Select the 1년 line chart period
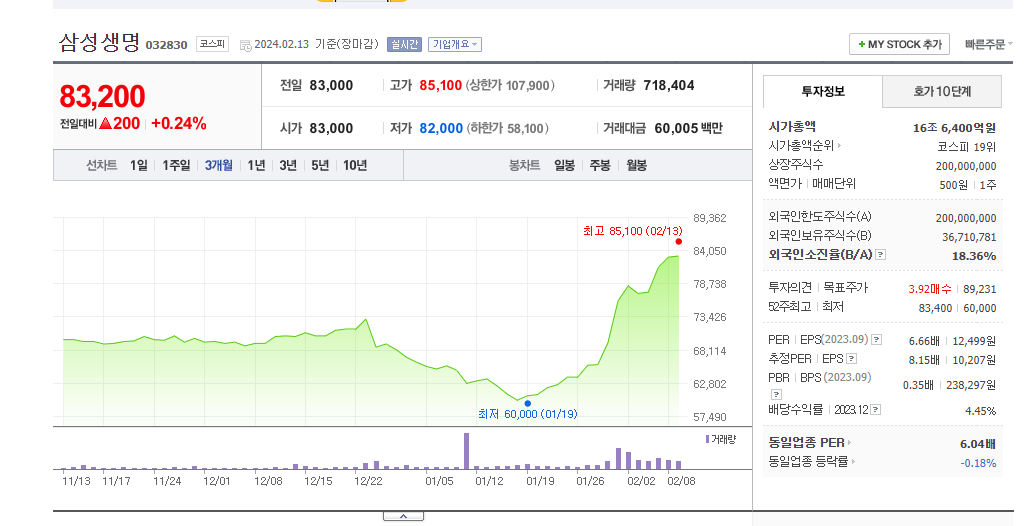Image resolution: width=1034 pixels, height=526 pixels. 256,165
